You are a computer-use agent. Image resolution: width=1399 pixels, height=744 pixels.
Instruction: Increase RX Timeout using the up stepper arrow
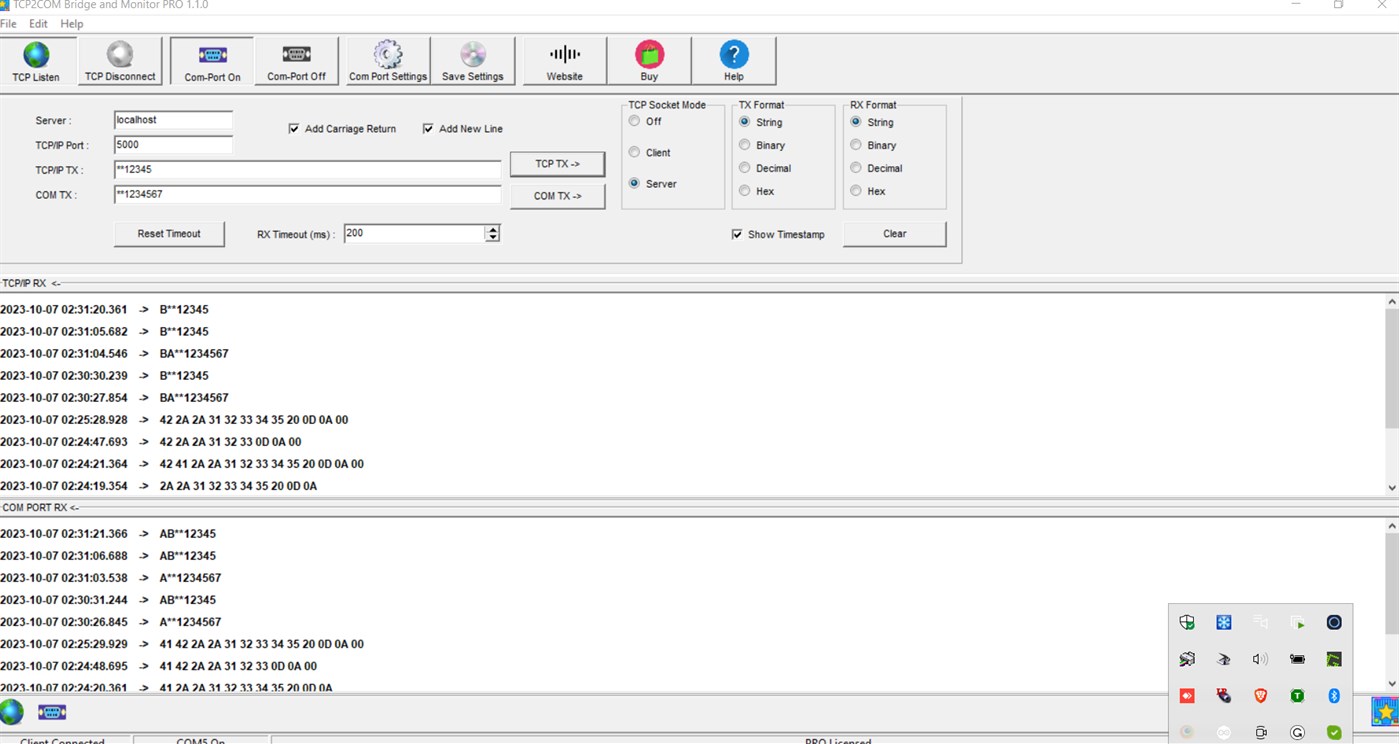(x=492, y=228)
